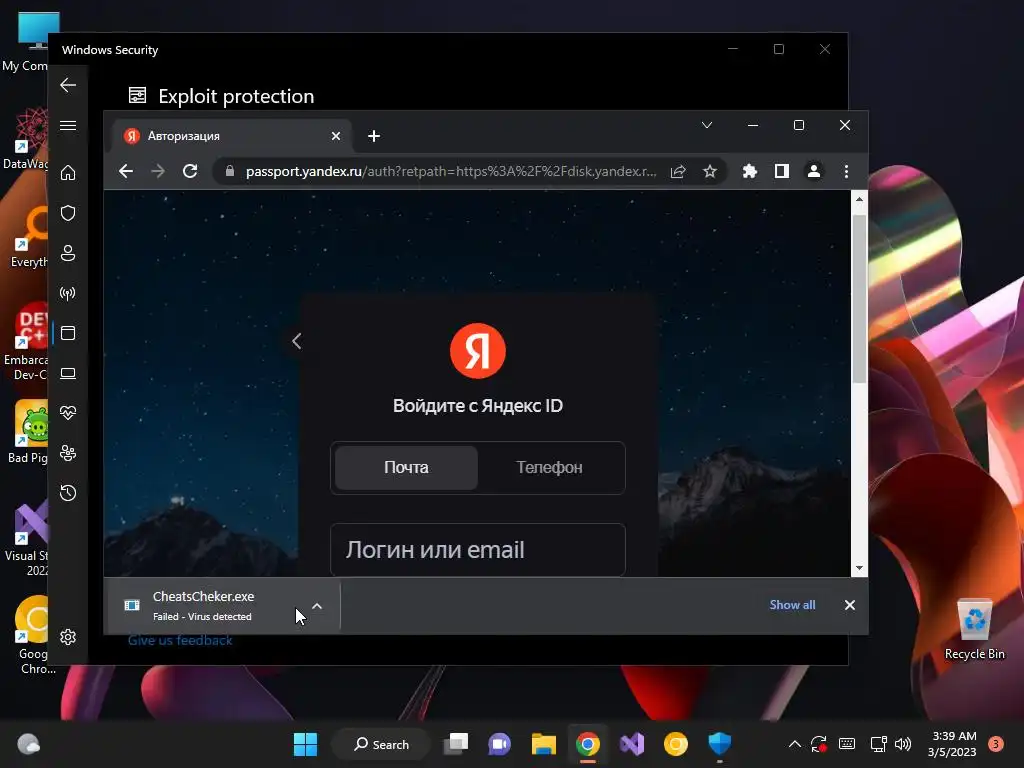Image resolution: width=1024 pixels, height=768 pixels.
Task: Click the sync update tray icon
Action: pos(819,744)
